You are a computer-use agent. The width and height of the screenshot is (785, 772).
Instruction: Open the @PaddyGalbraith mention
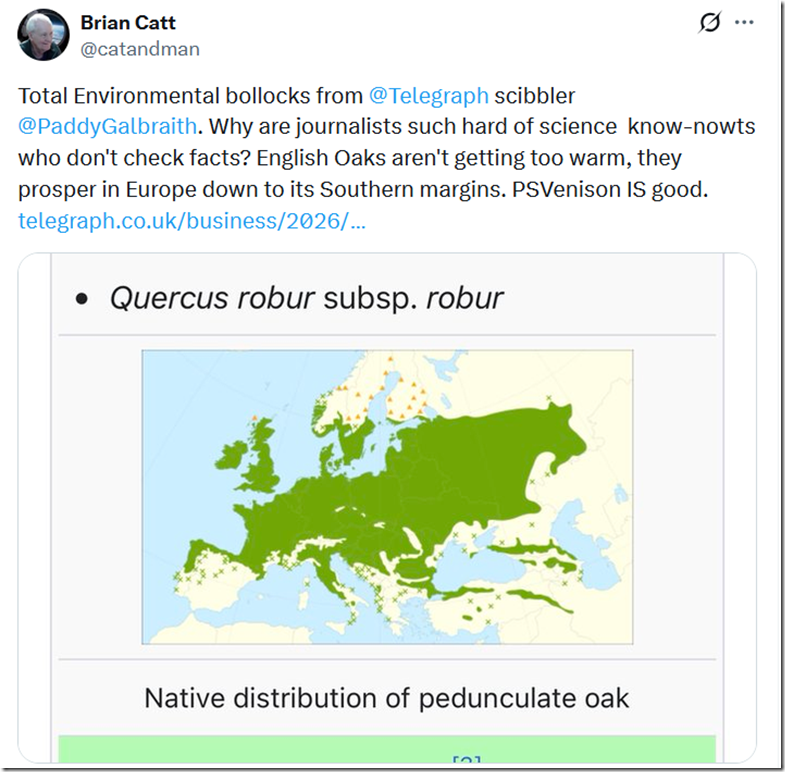(108, 127)
